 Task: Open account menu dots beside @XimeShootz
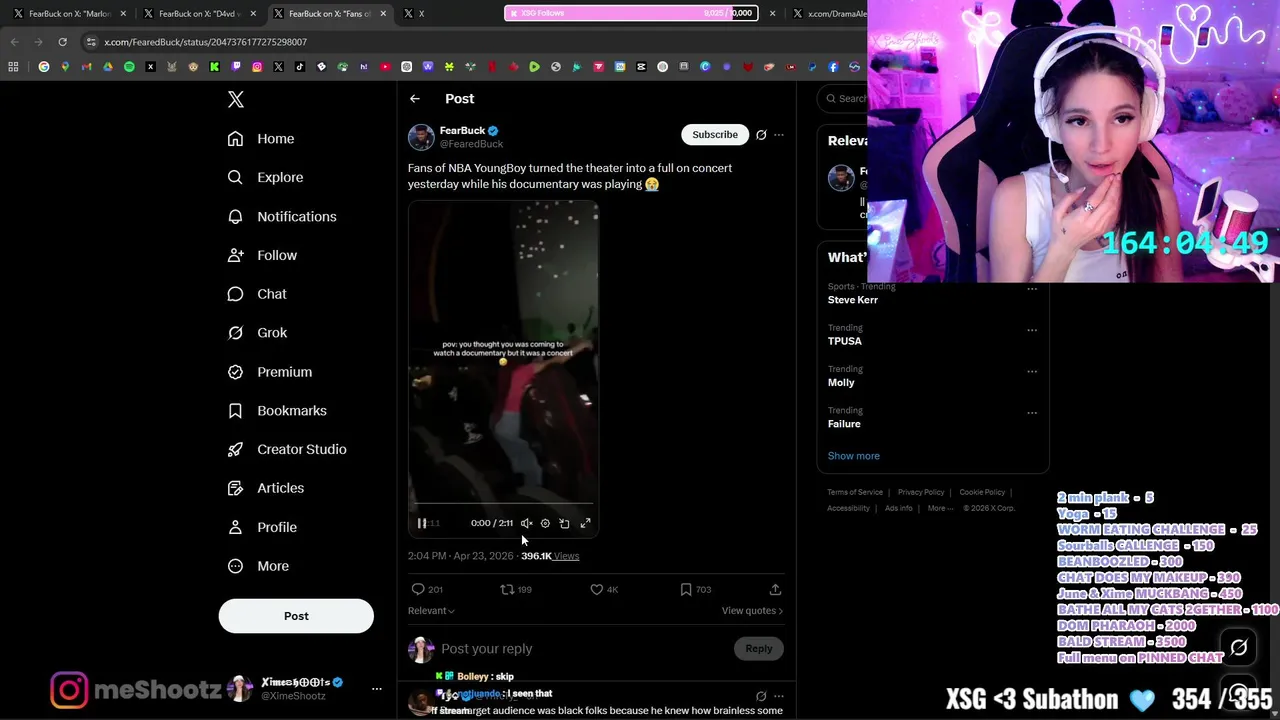point(377,689)
